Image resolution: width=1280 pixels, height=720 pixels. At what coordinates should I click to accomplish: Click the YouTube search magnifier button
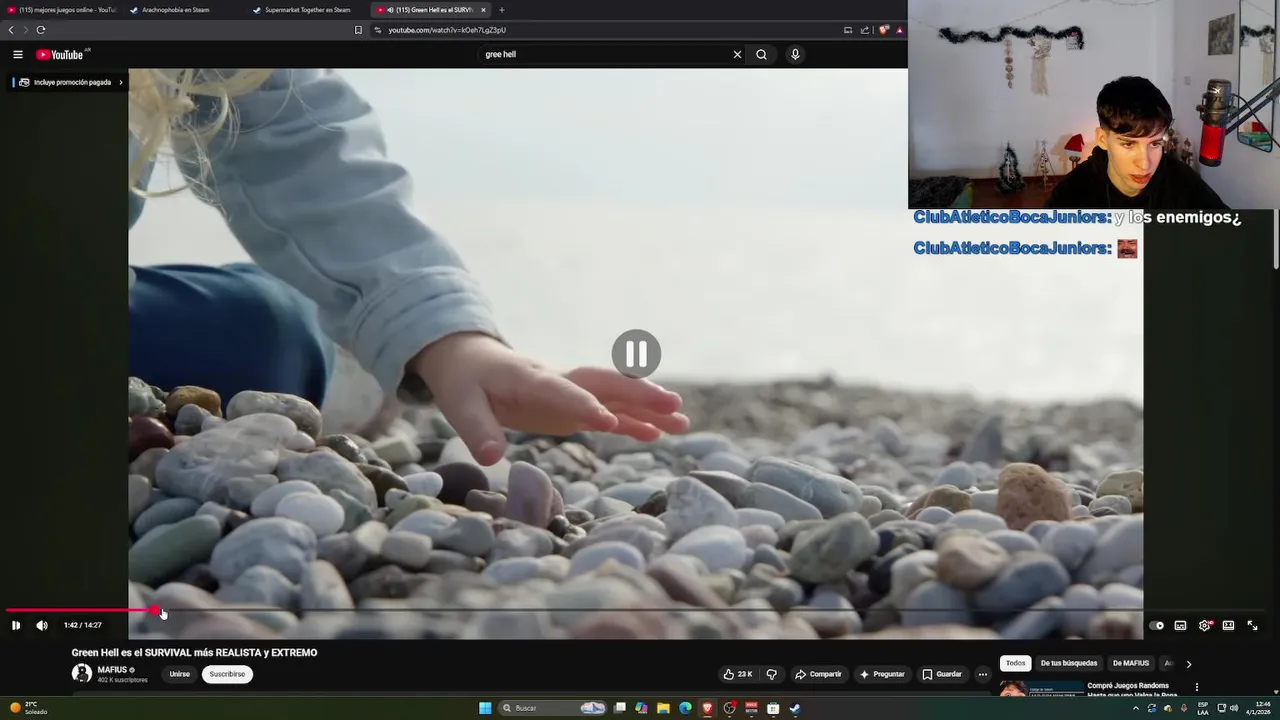point(761,54)
